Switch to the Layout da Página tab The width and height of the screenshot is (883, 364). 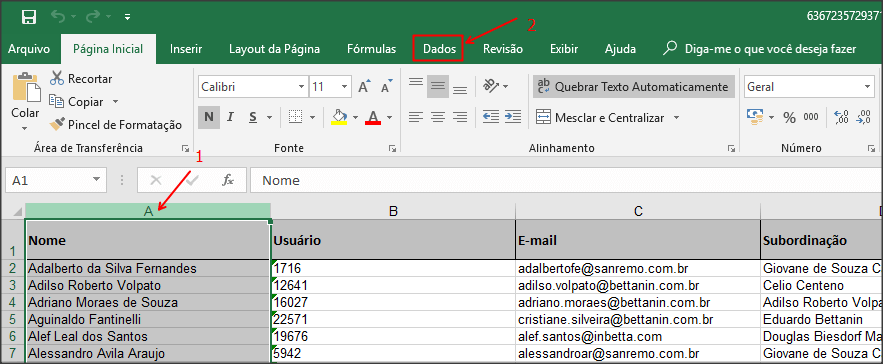coord(274,49)
